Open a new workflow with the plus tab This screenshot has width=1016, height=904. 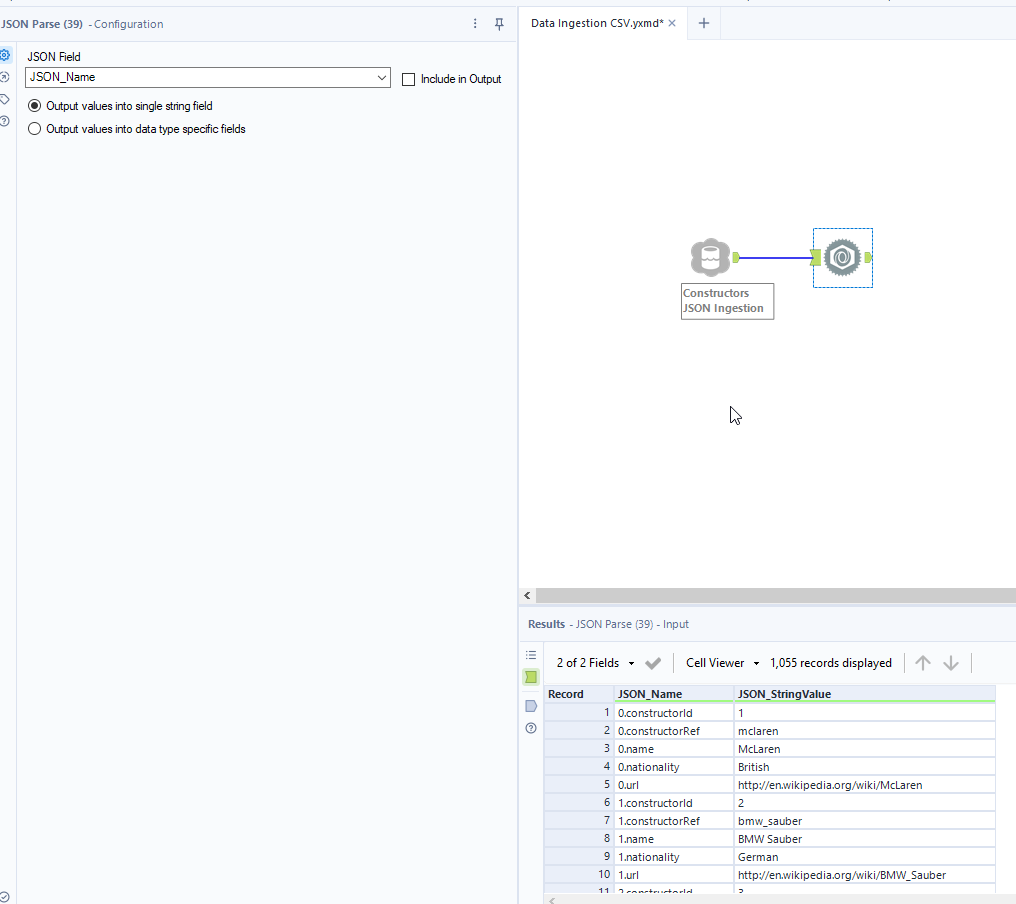[x=704, y=22]
